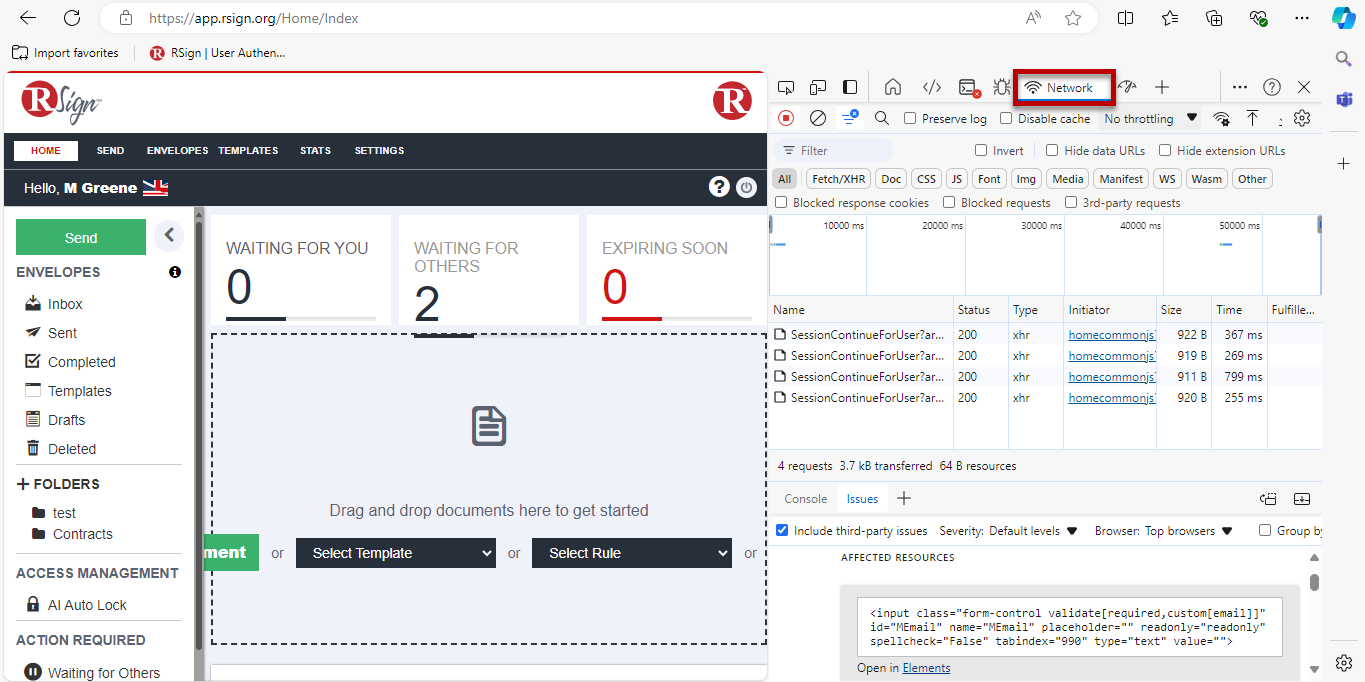Open the Copilot sidebar icon
1365x682 pixels.
[1344, 18]
